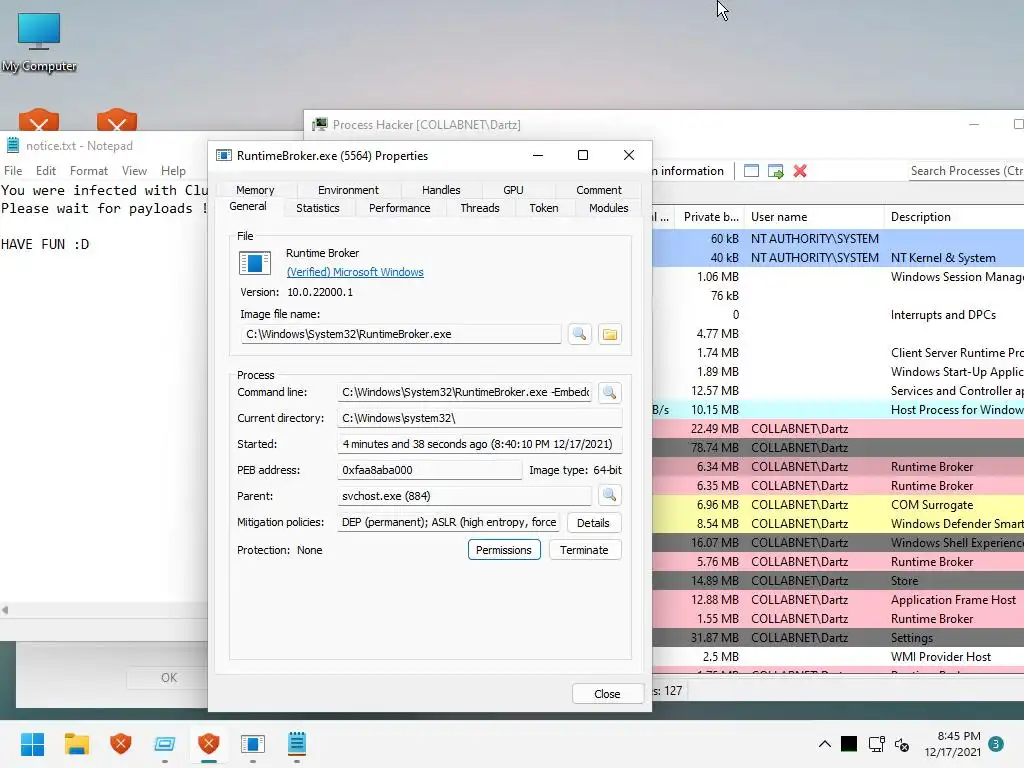Open Notepad's View menu
The width and height of the screenshot is (1024, 768).
pos(134,171)
